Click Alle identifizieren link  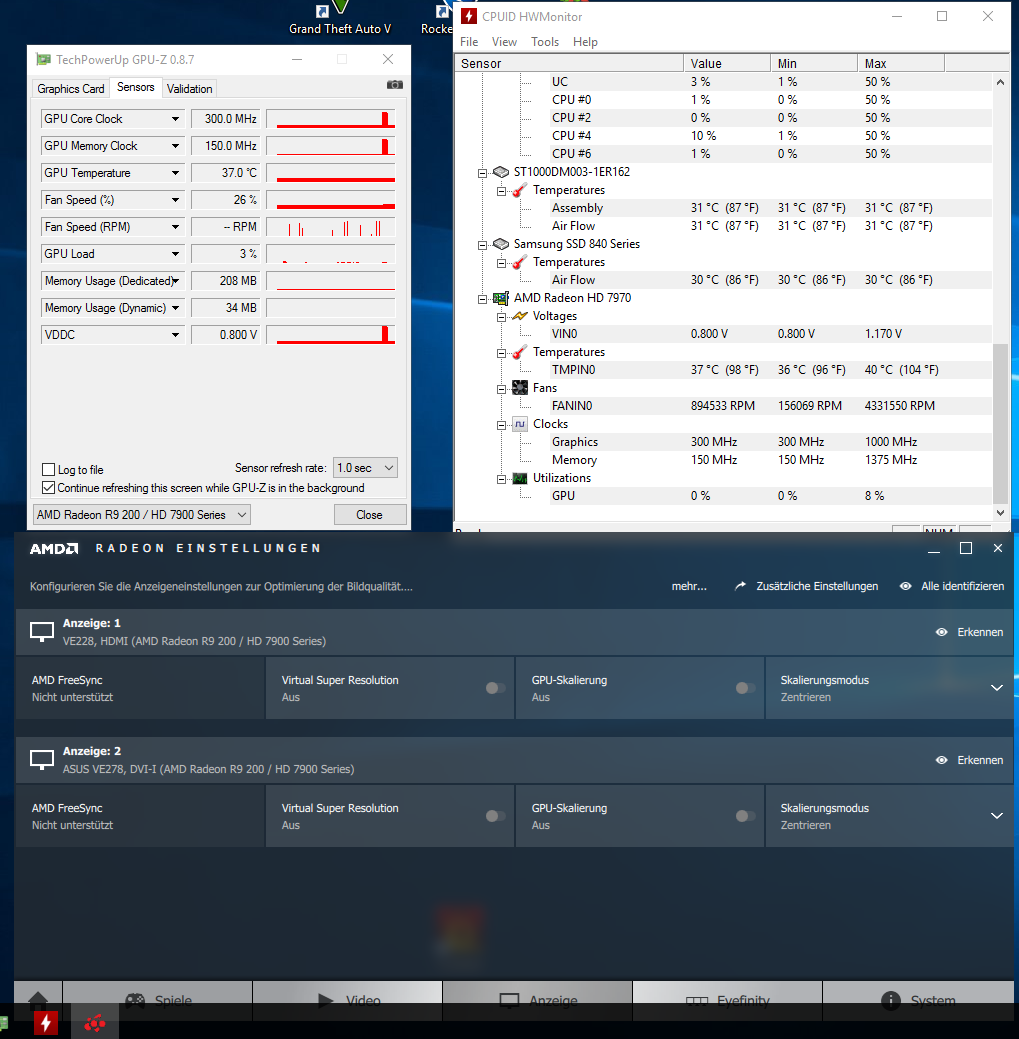pyautogui.click(x=962, y=586)
